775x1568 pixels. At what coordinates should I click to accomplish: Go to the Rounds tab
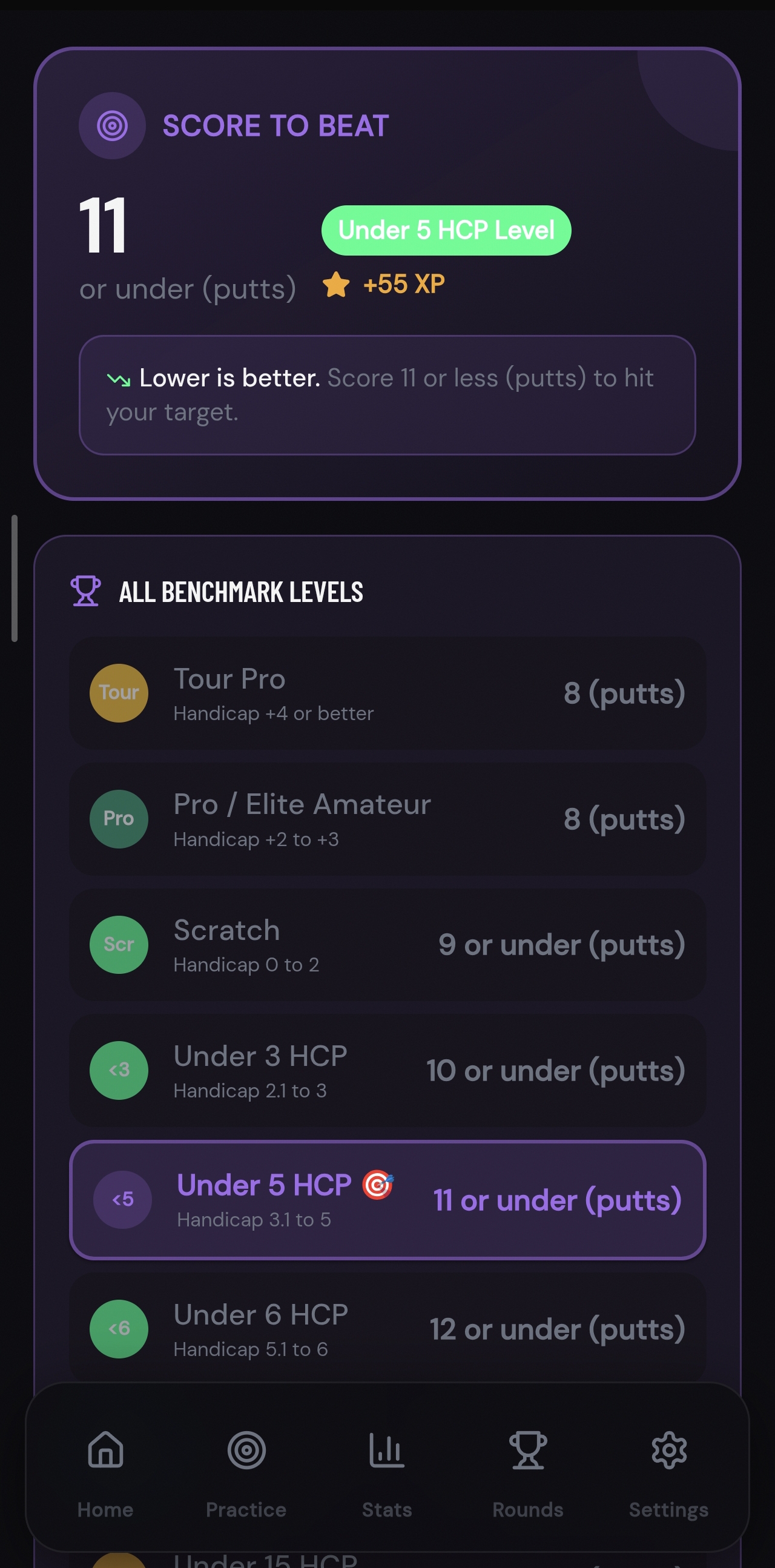pyautogui.click(x=527, y=1472)
